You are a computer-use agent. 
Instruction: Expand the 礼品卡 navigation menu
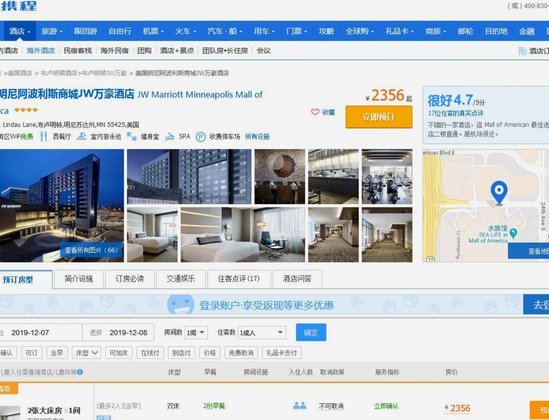[x=399, y=31]
